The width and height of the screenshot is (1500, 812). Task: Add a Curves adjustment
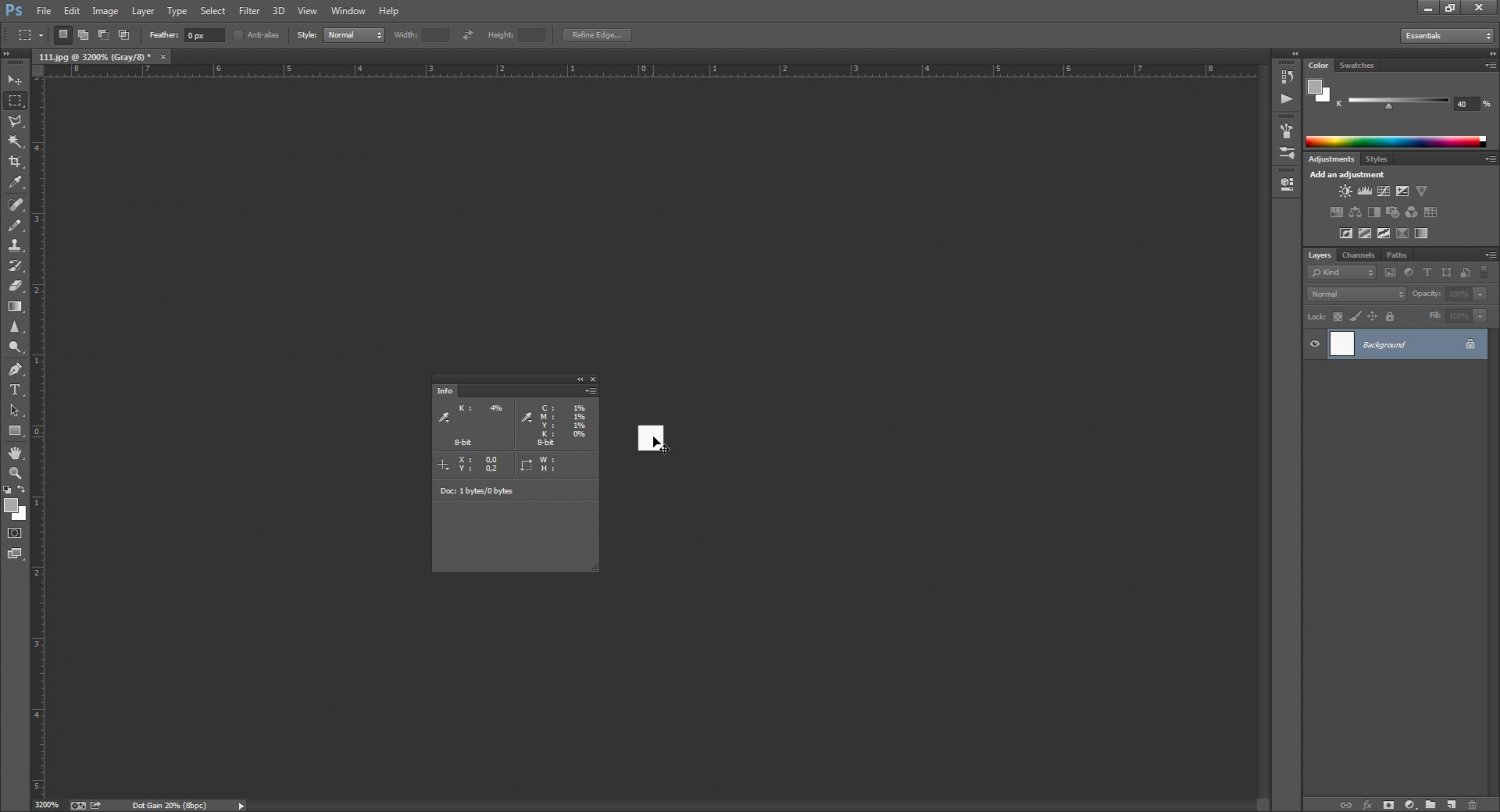point(1383,191)
